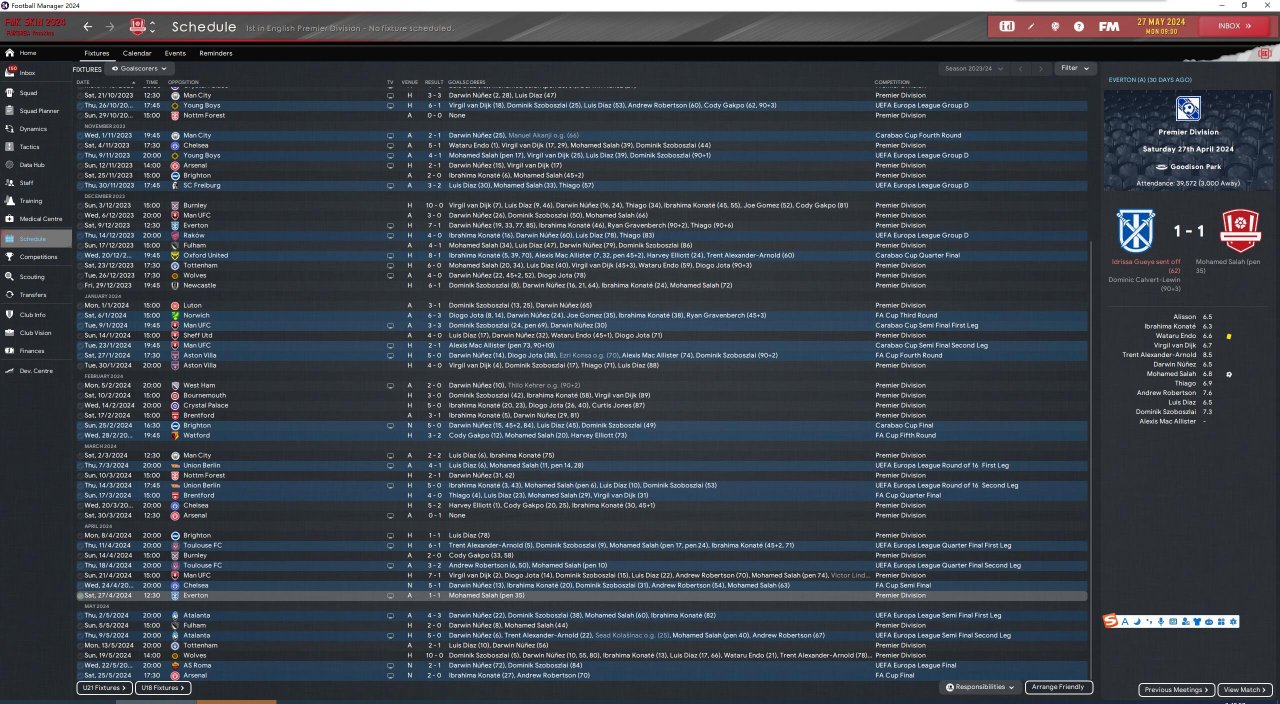This screenshot has height=704, width=1280.
Task: Click View Match button
Action: [1245, 690]
